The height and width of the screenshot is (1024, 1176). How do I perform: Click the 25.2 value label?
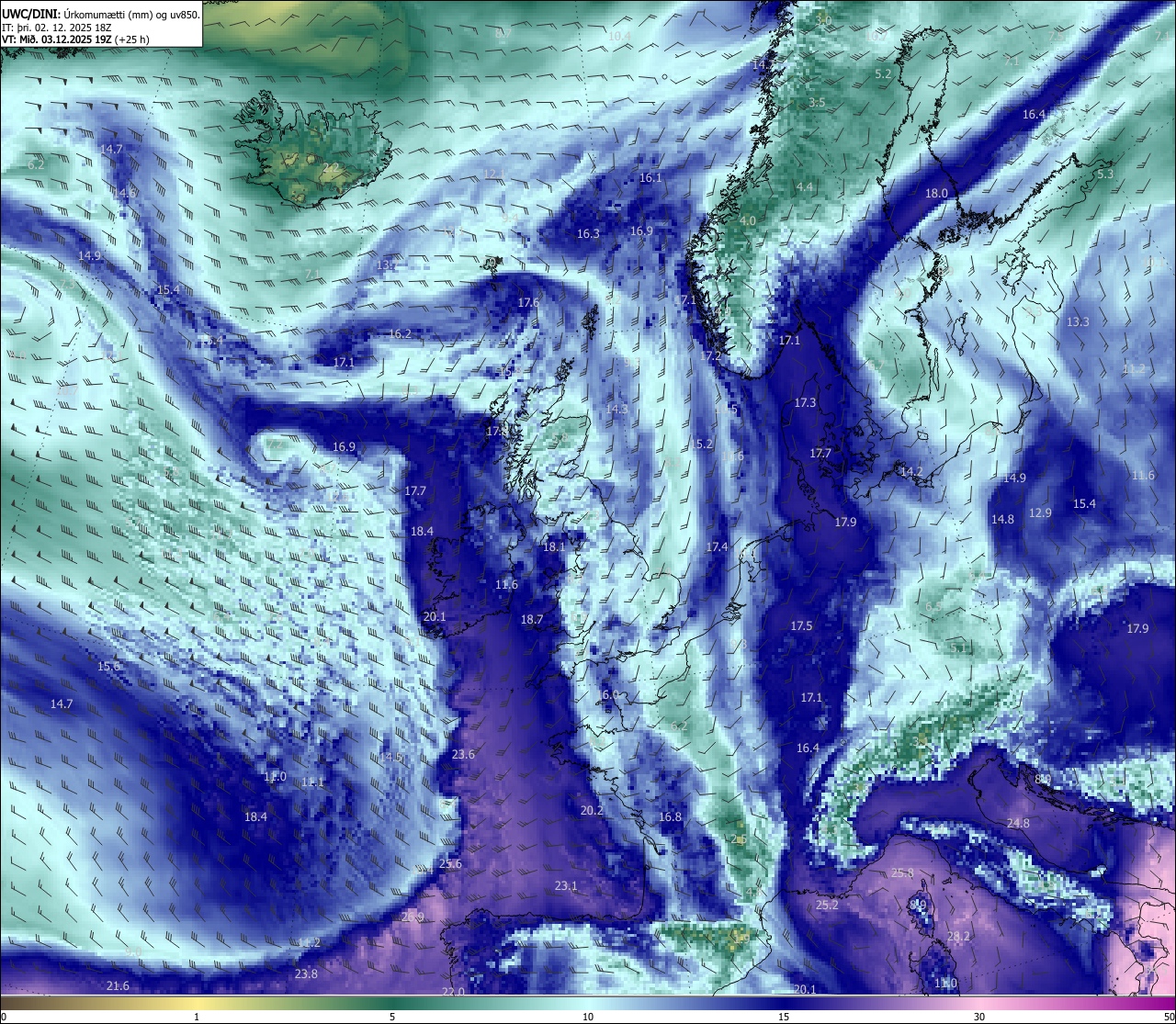click(x=827, y=905)
